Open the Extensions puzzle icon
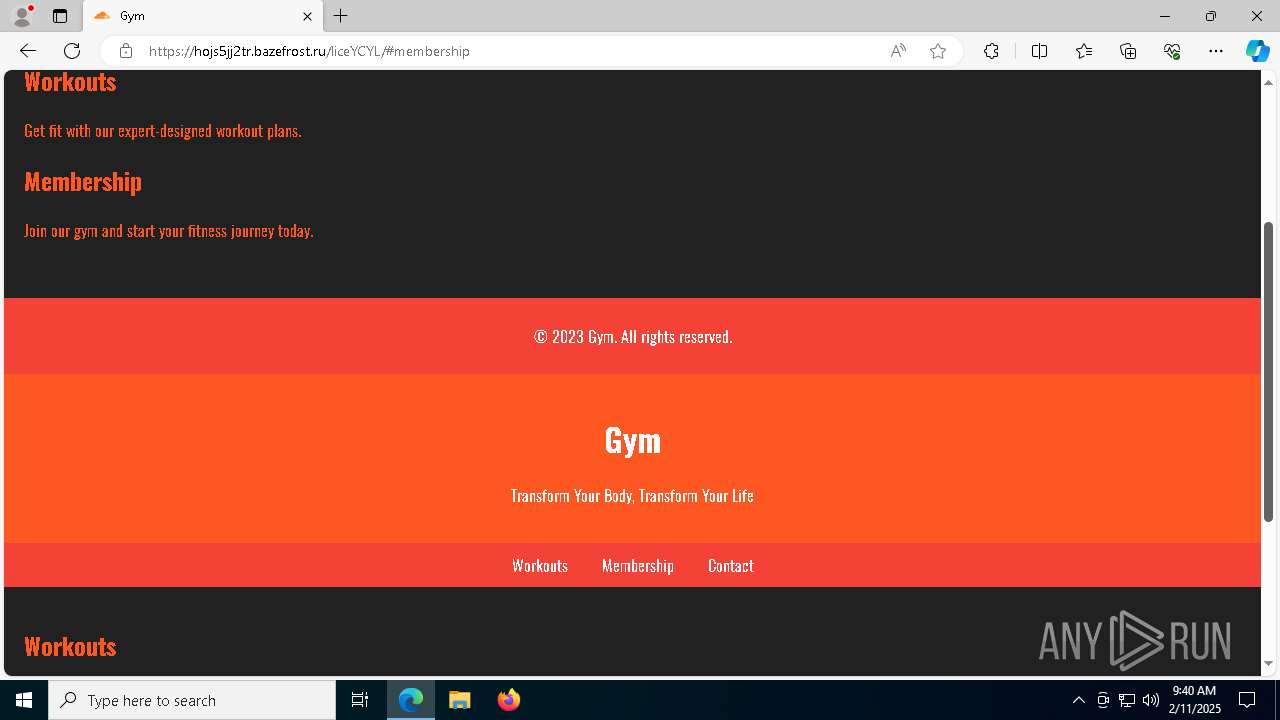The height and width of the screenshot is (720, 1280). (x=991, y=51)
